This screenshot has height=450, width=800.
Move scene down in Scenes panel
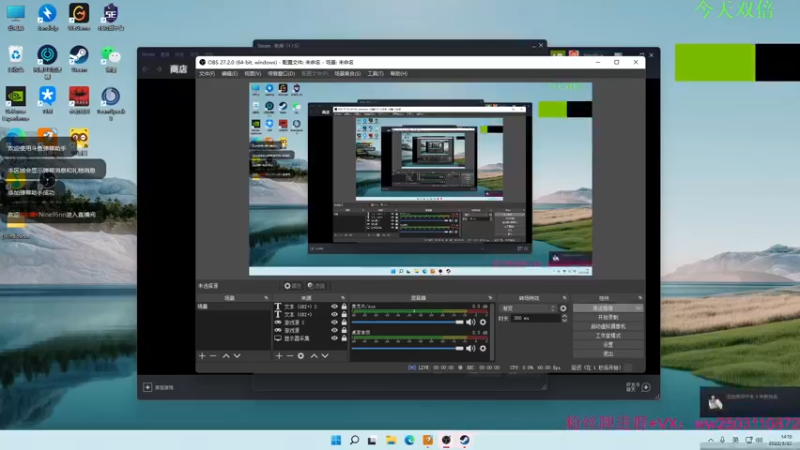tap(237, 356)
